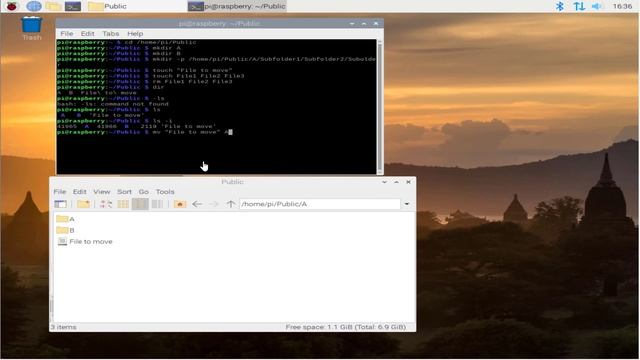Image resolution: width=640 pixels, height=360 pixels.
Task: Open the file manager Sort menu
Action: pyautogui.click(x=124, y=191)
